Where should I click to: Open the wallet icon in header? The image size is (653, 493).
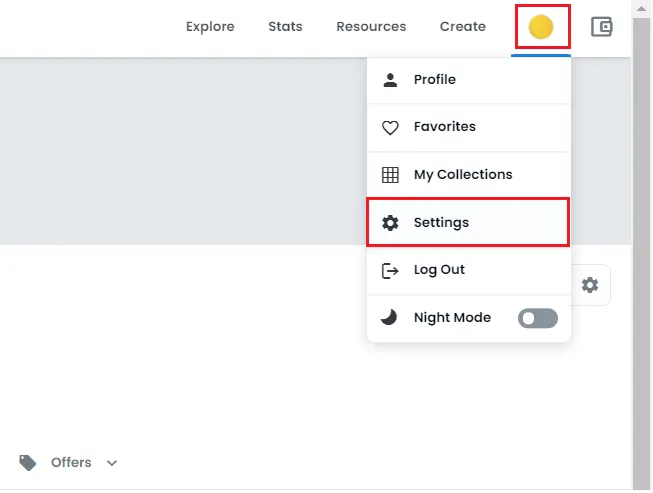601,27
